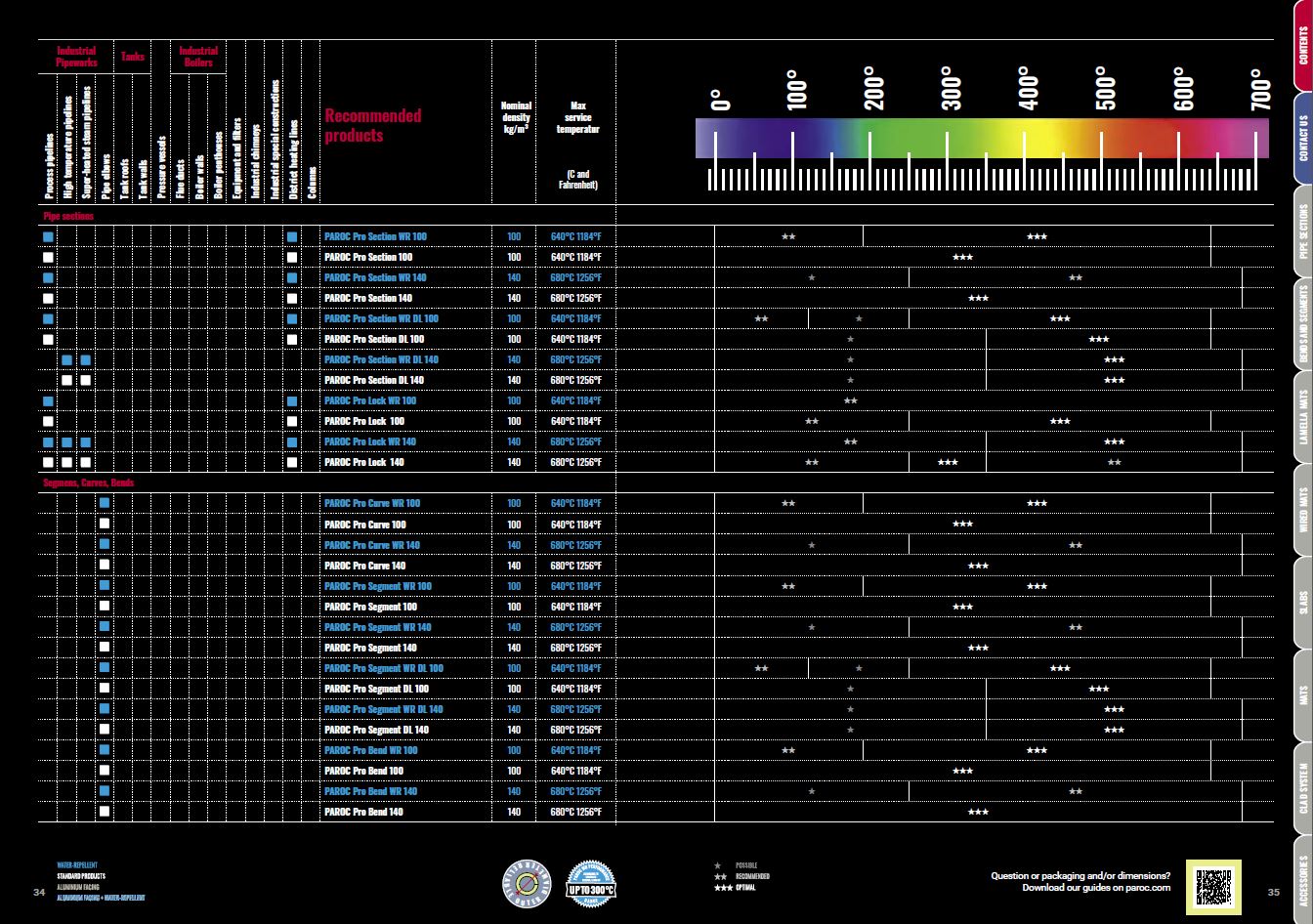Click three-star rating in PAROC Pro Segment 100 row
The width and height of the screenshot is (1313, 924).
(962, 607)
